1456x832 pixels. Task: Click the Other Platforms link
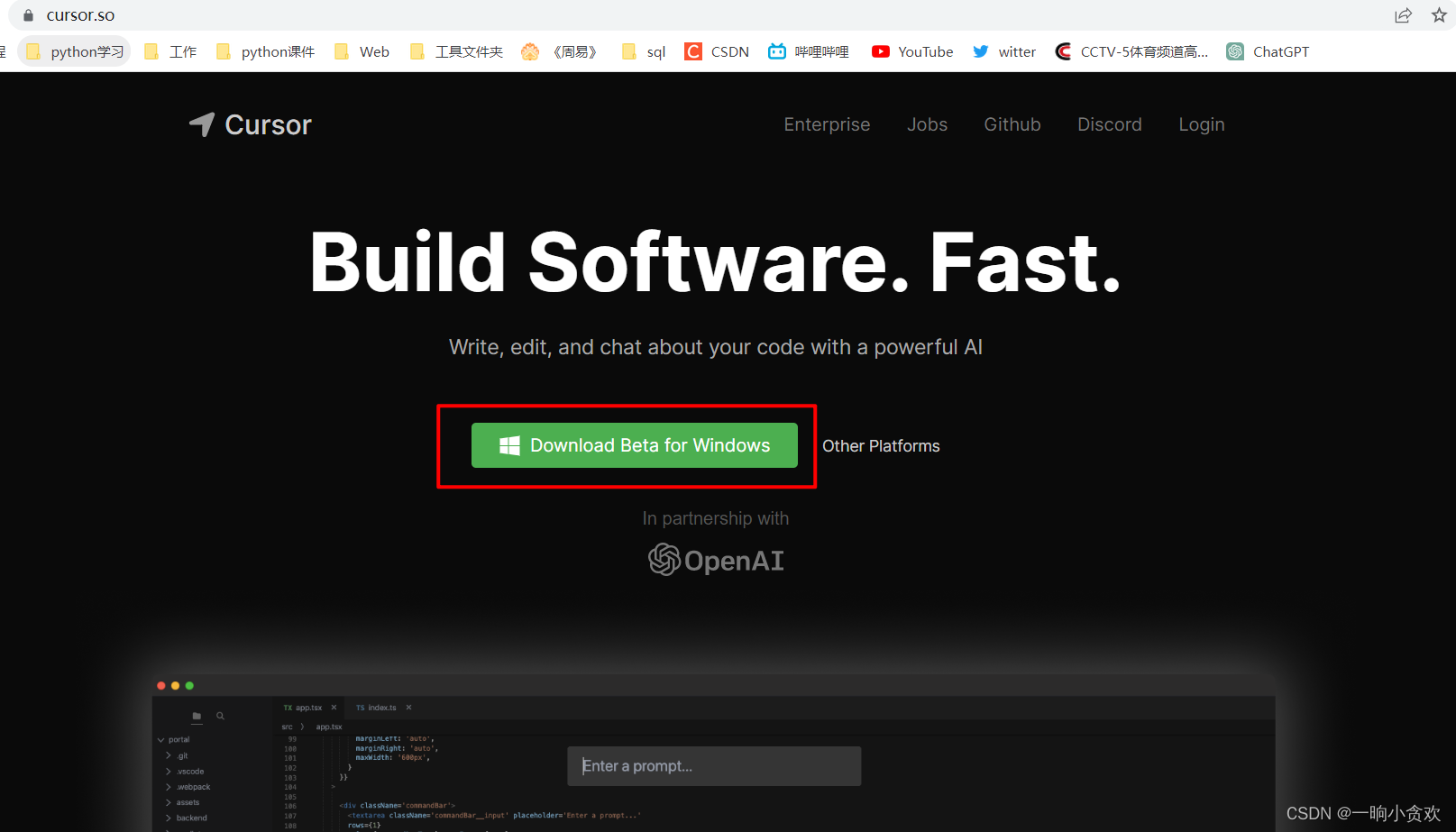881,446
